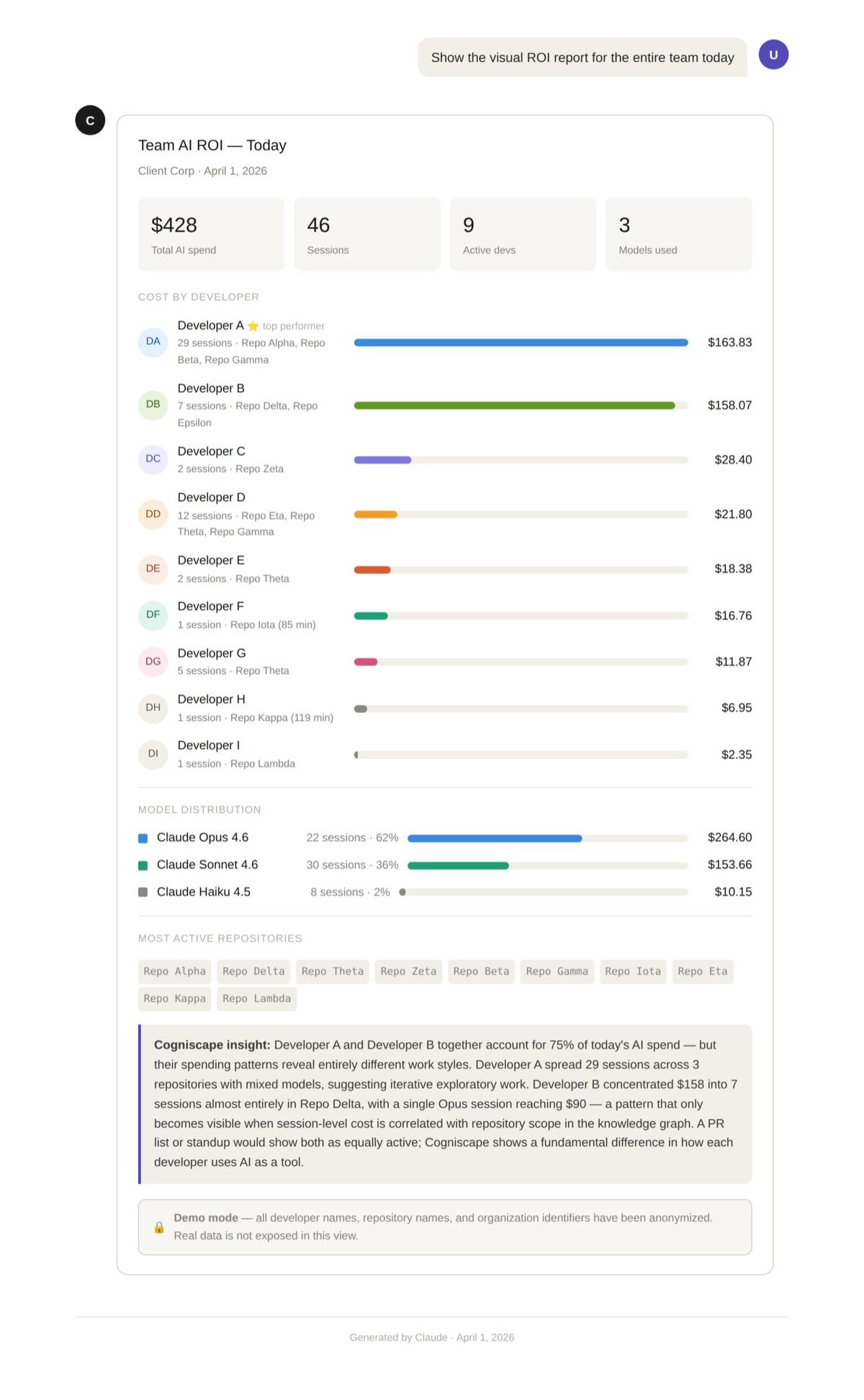Click the black Claude avatar icon
The width and height of the screenshot is (864, 1400).
tap(90, 120)
